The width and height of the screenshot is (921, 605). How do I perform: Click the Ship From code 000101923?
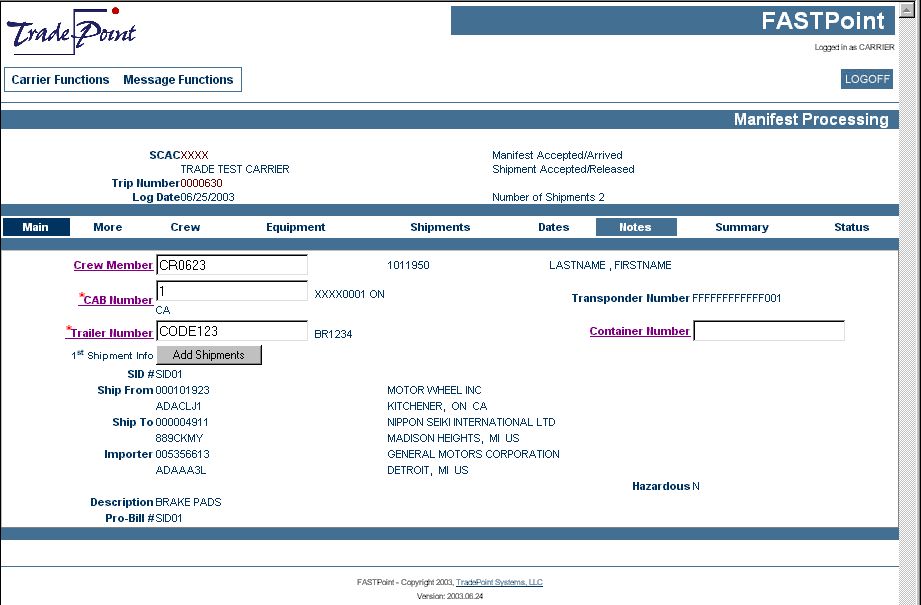(x=183, y=390)
